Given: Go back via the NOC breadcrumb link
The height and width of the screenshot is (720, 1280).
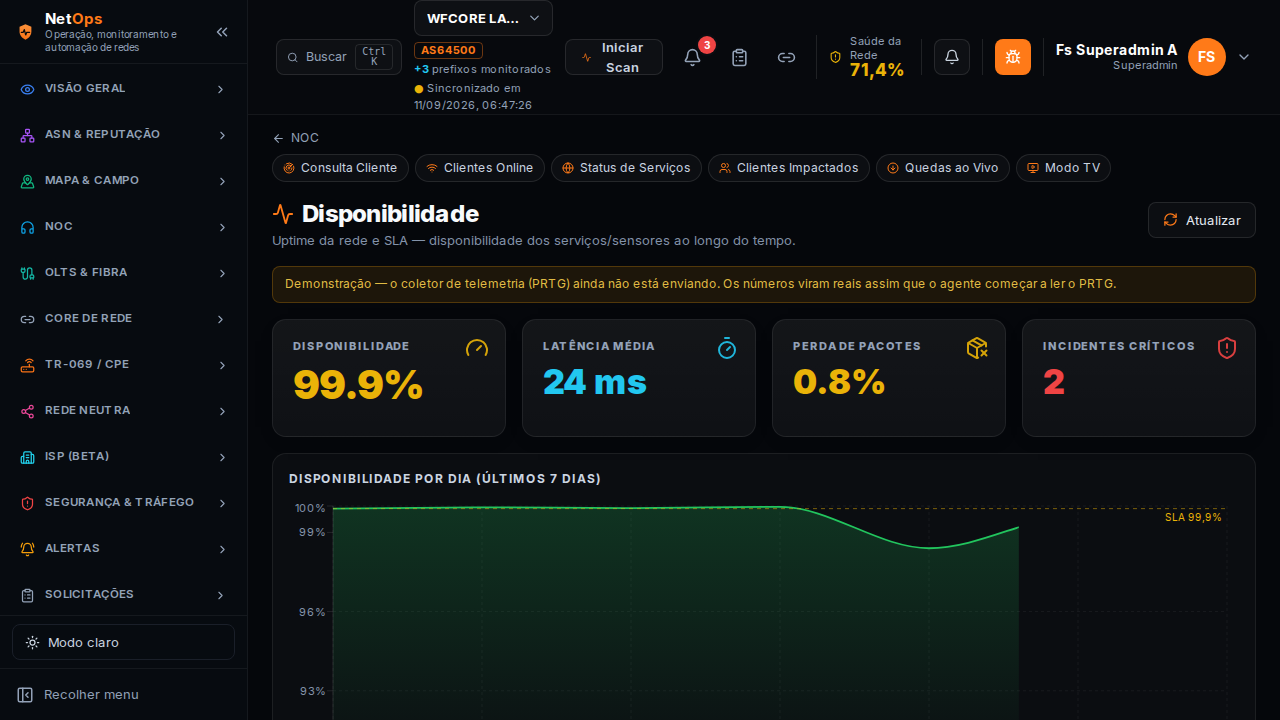Looking at the screenshot, I should coord(296,138).
